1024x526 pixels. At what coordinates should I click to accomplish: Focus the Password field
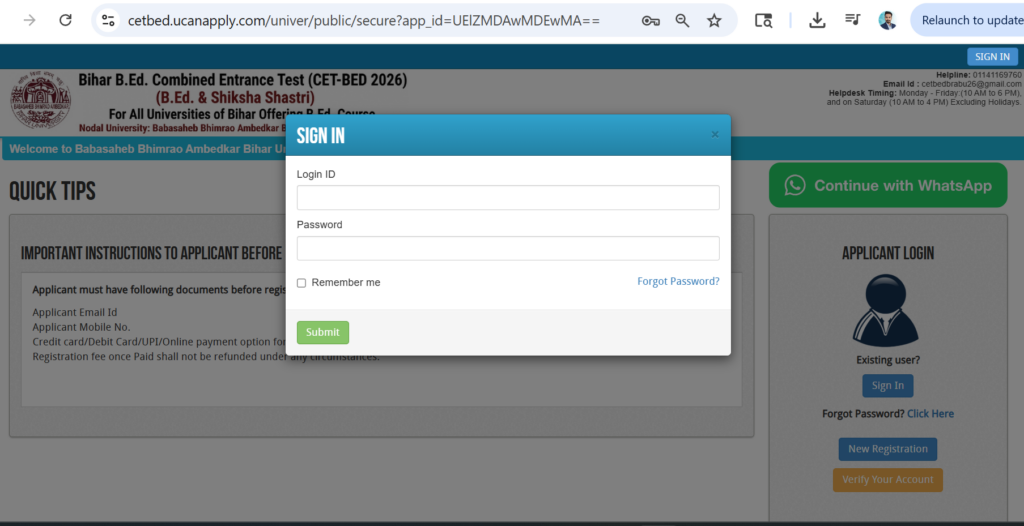tap(508, 248)
